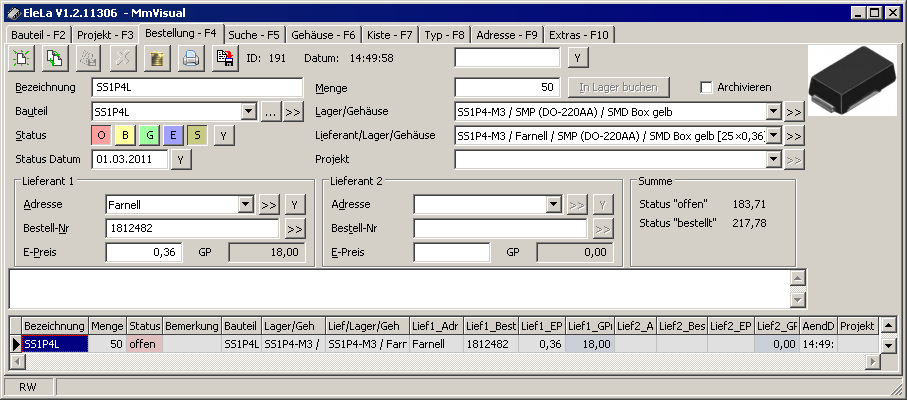Export order list with the save-list icon
The width and height of the screenshot is (907, 400).
click(225, 58)
